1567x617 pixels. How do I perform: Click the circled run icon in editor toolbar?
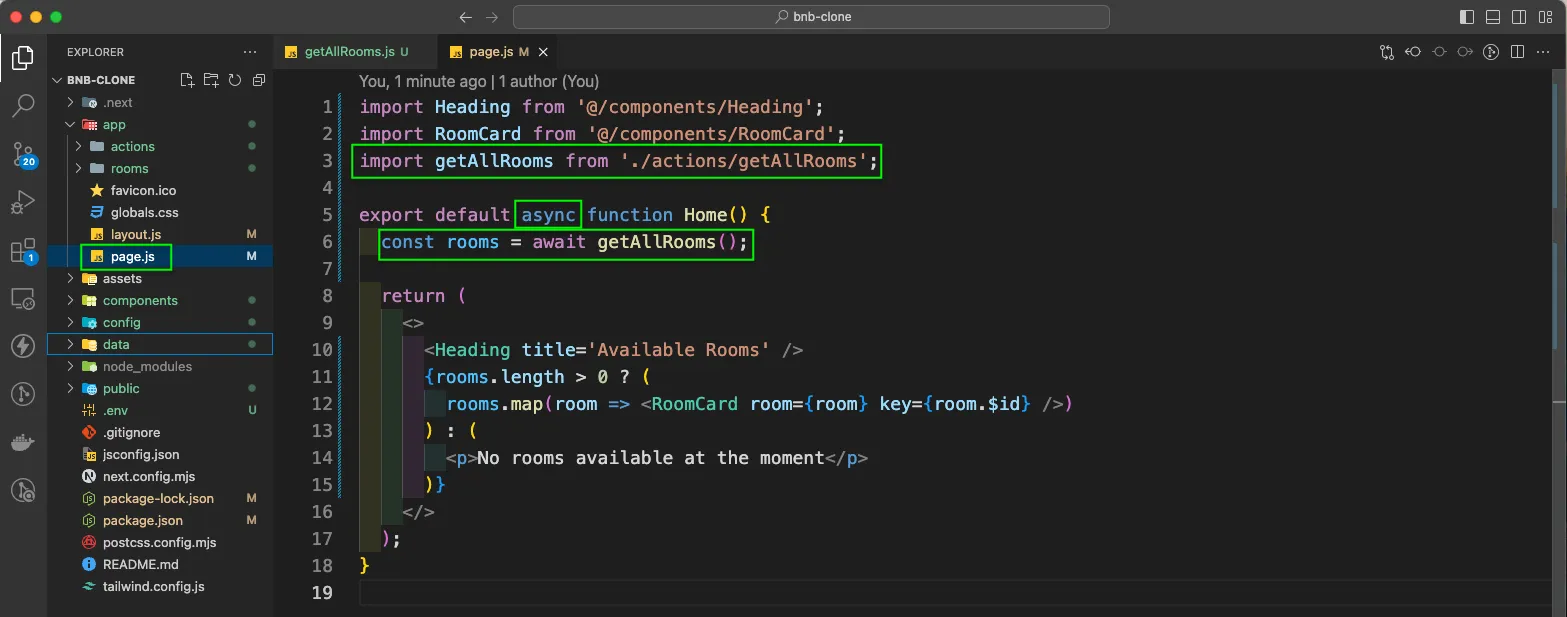click(1491, 52)
